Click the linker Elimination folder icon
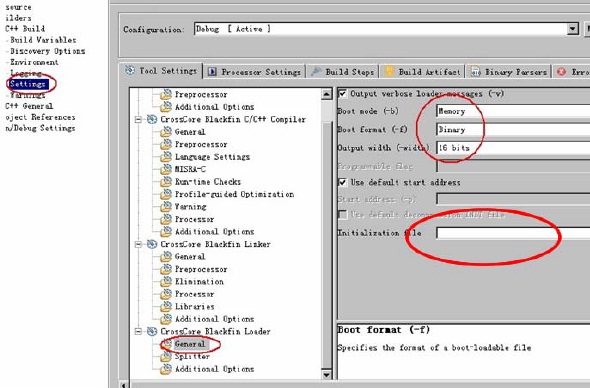590x388 pixels. click(166, 281)
